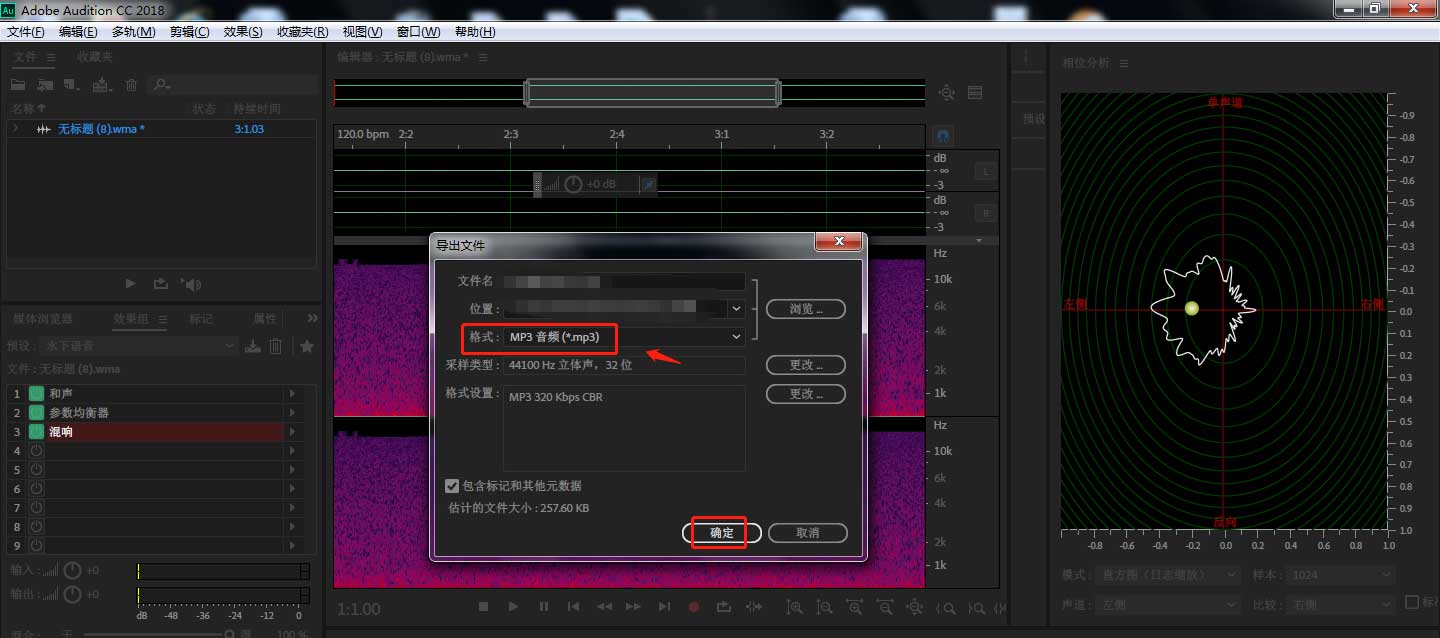Click the search magnifier in the files panel

click(159, 84)
